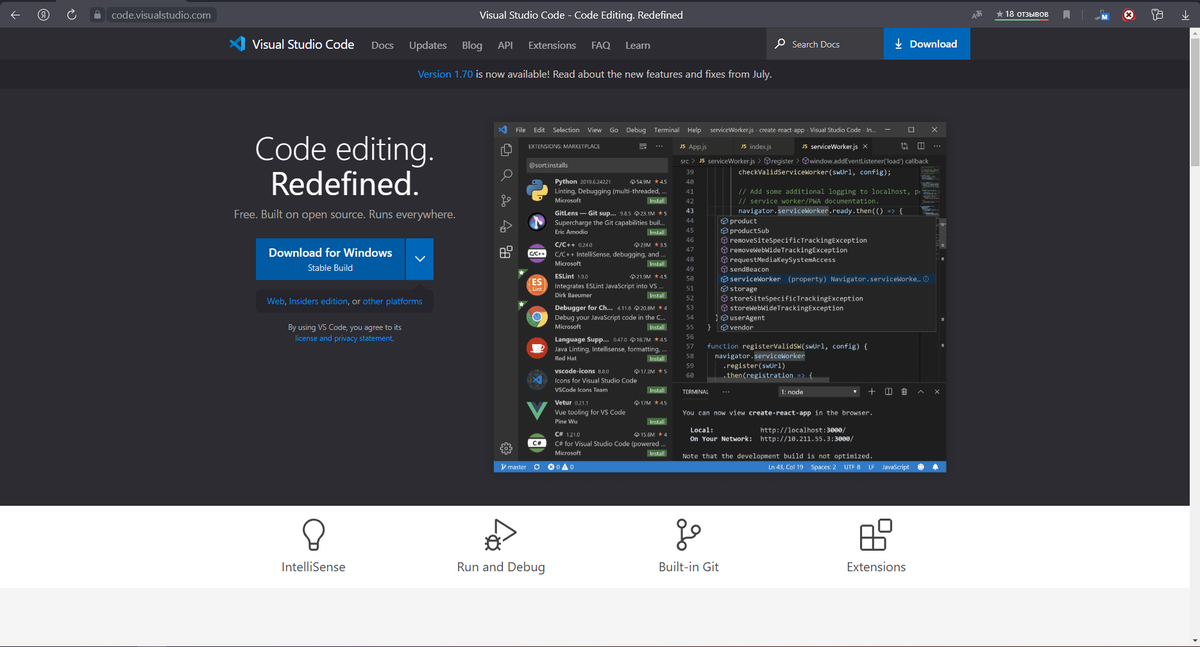The width and height of the screenshot is (1200, 647).
Task: Open the Extensions view icon
Action: [504, 250]
